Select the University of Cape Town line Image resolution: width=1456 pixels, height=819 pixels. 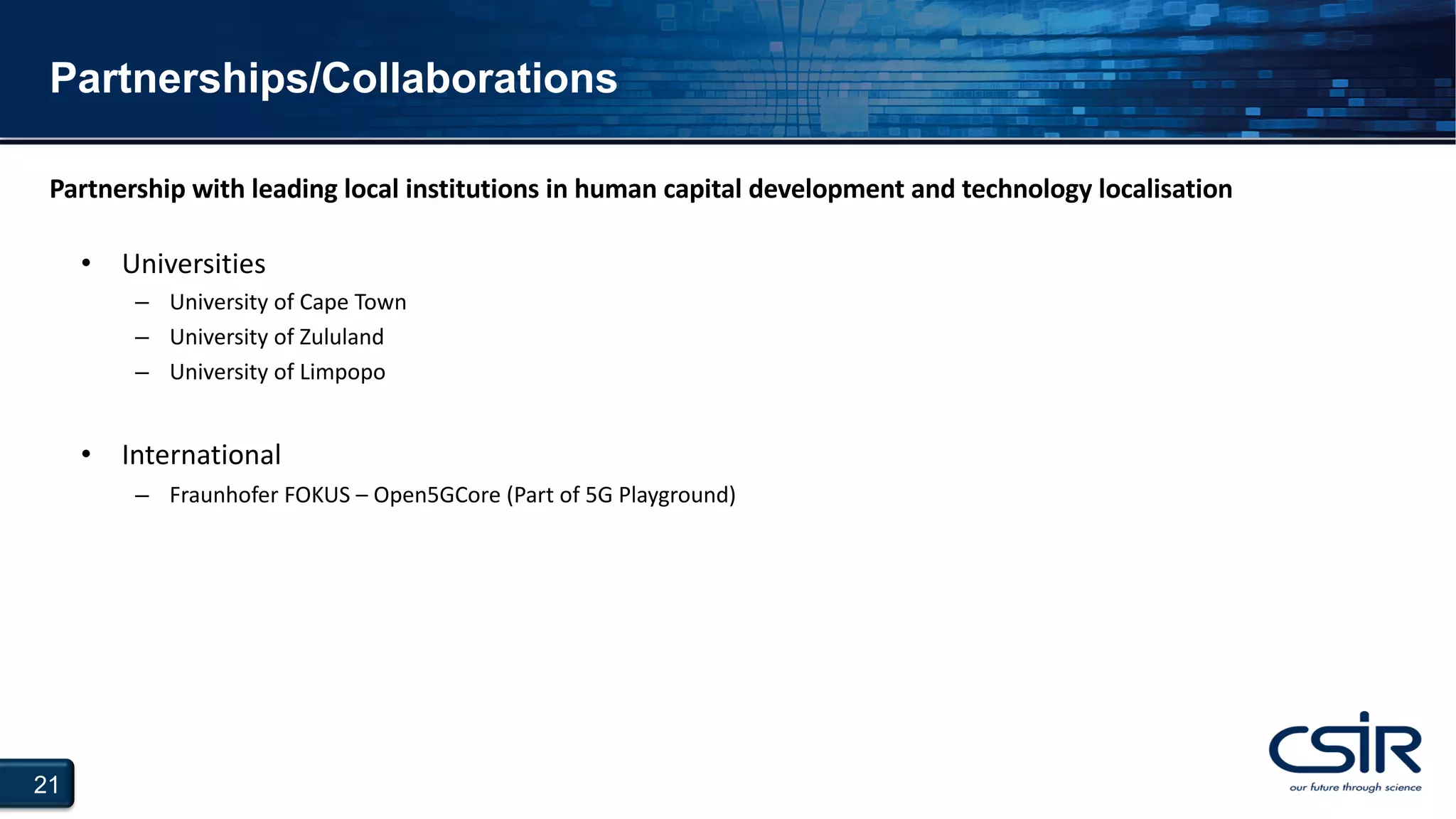pyautogui.click(x=288, y=302)
